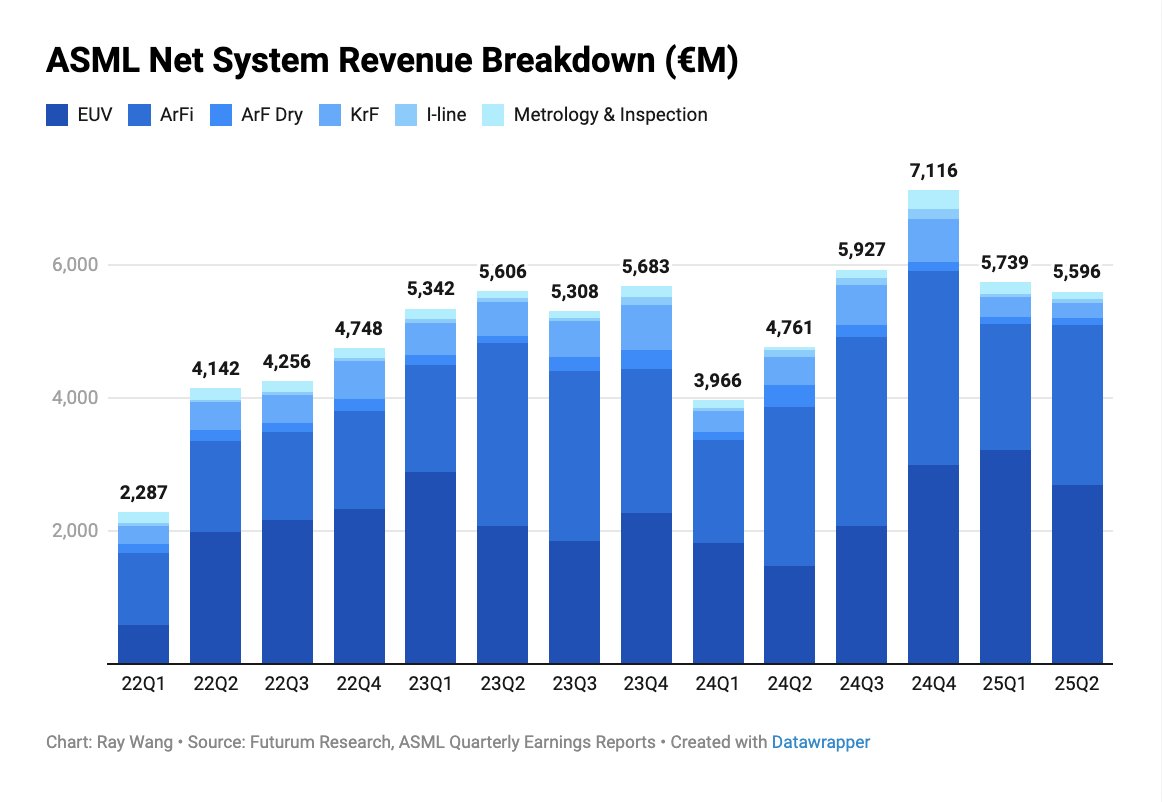
Task: Click the EUV legend color swatch
Action: click(x=57, y=115)
